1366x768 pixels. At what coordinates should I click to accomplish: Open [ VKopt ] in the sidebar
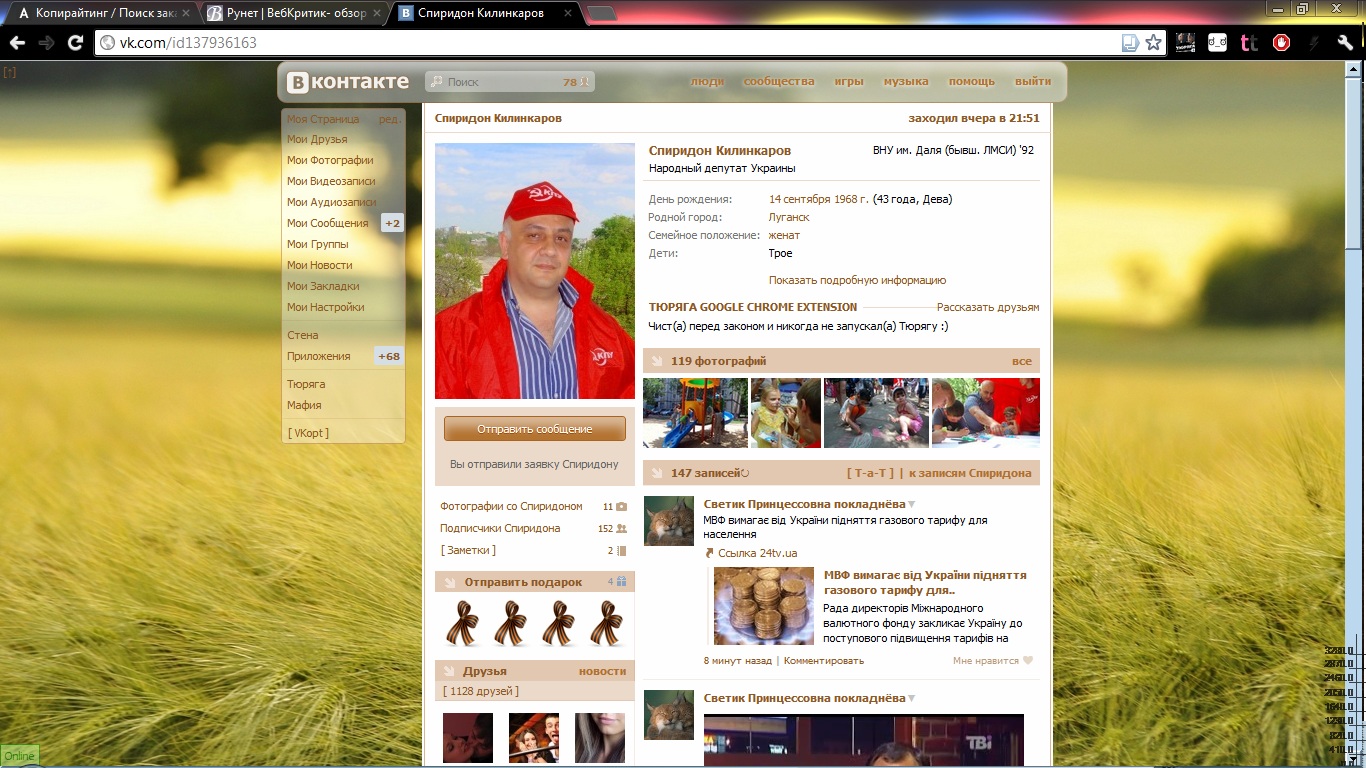[x=308, y=433]
